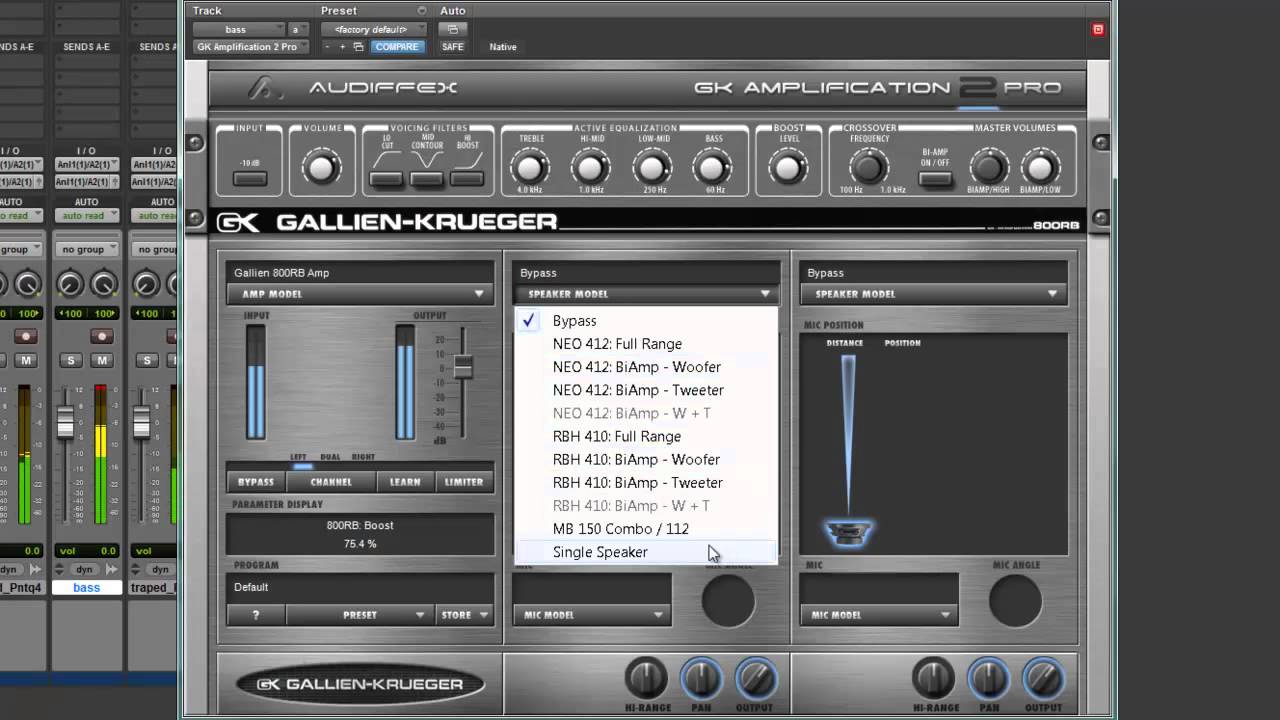Select NEO 412: BiAmp - Woofer
The image size is (1280, 720).
646,367
